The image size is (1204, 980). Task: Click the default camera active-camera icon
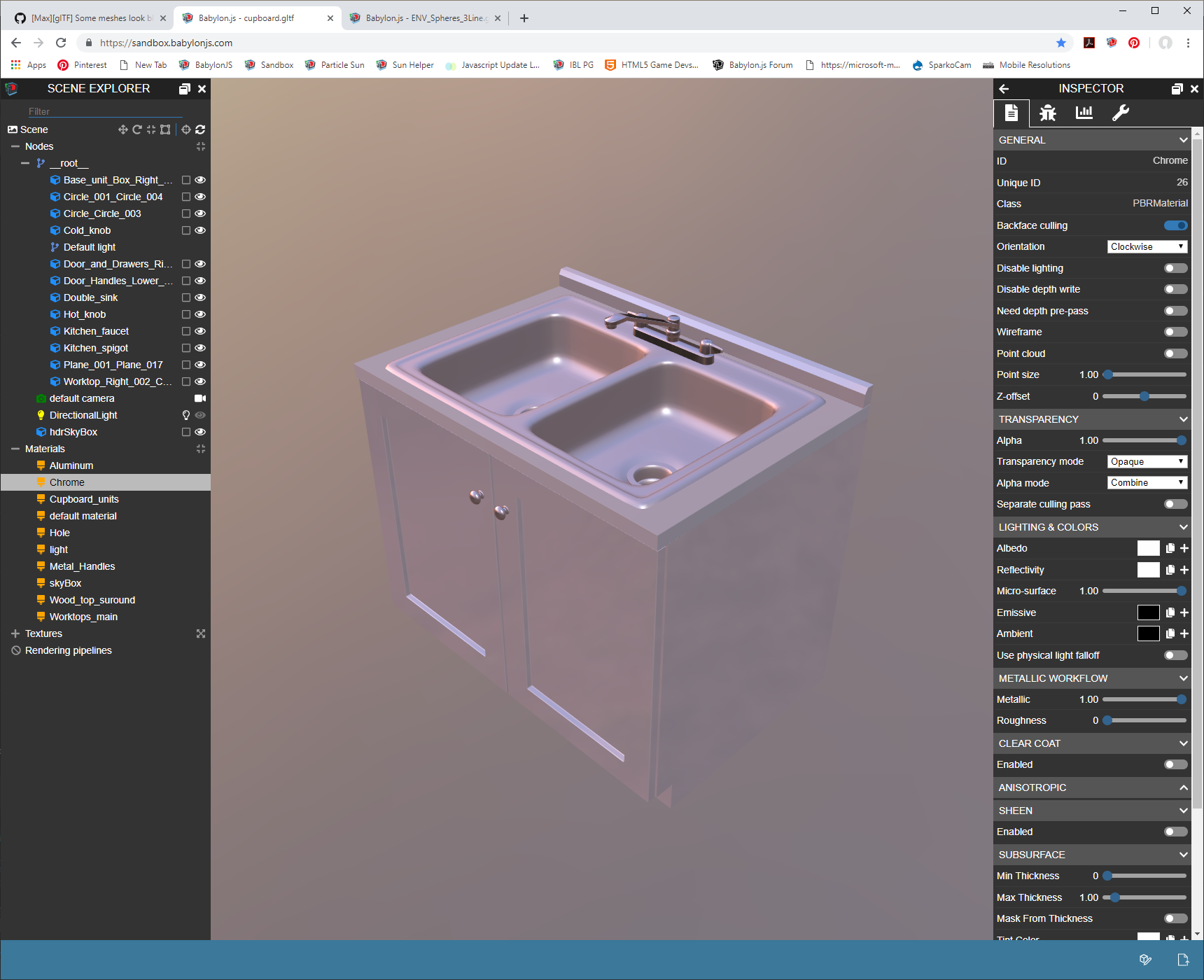coord(200,398)
